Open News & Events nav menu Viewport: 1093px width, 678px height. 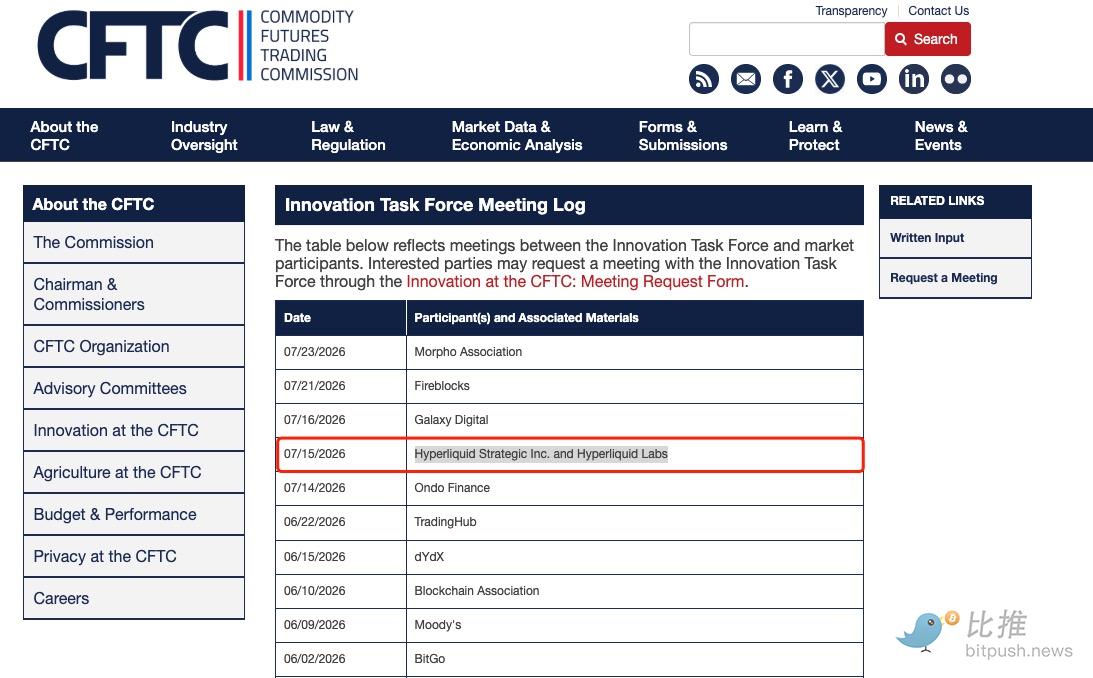coord(940,136)
